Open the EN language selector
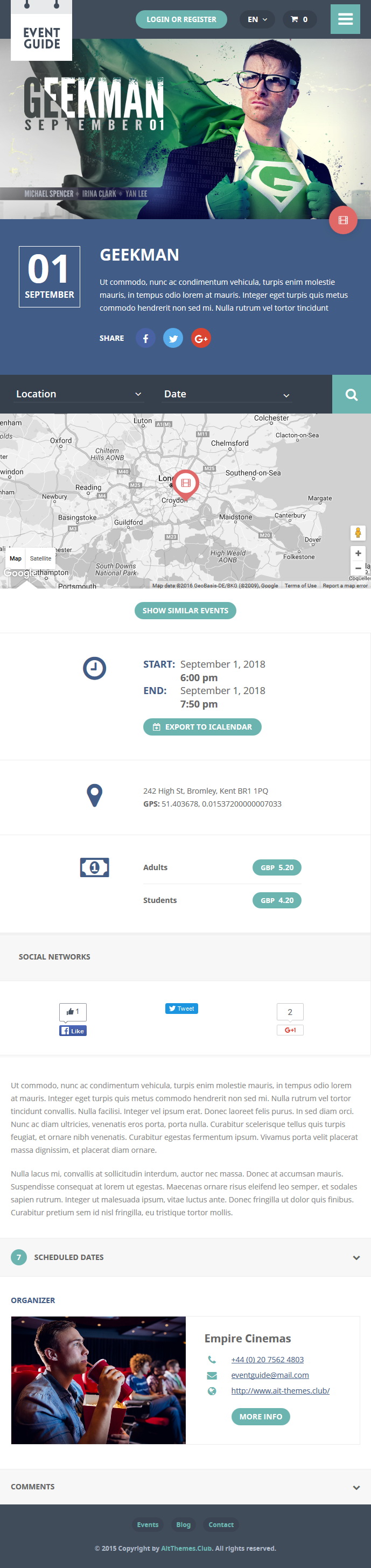Screen dimensions: 371x1568 click(x=257, y=19)
